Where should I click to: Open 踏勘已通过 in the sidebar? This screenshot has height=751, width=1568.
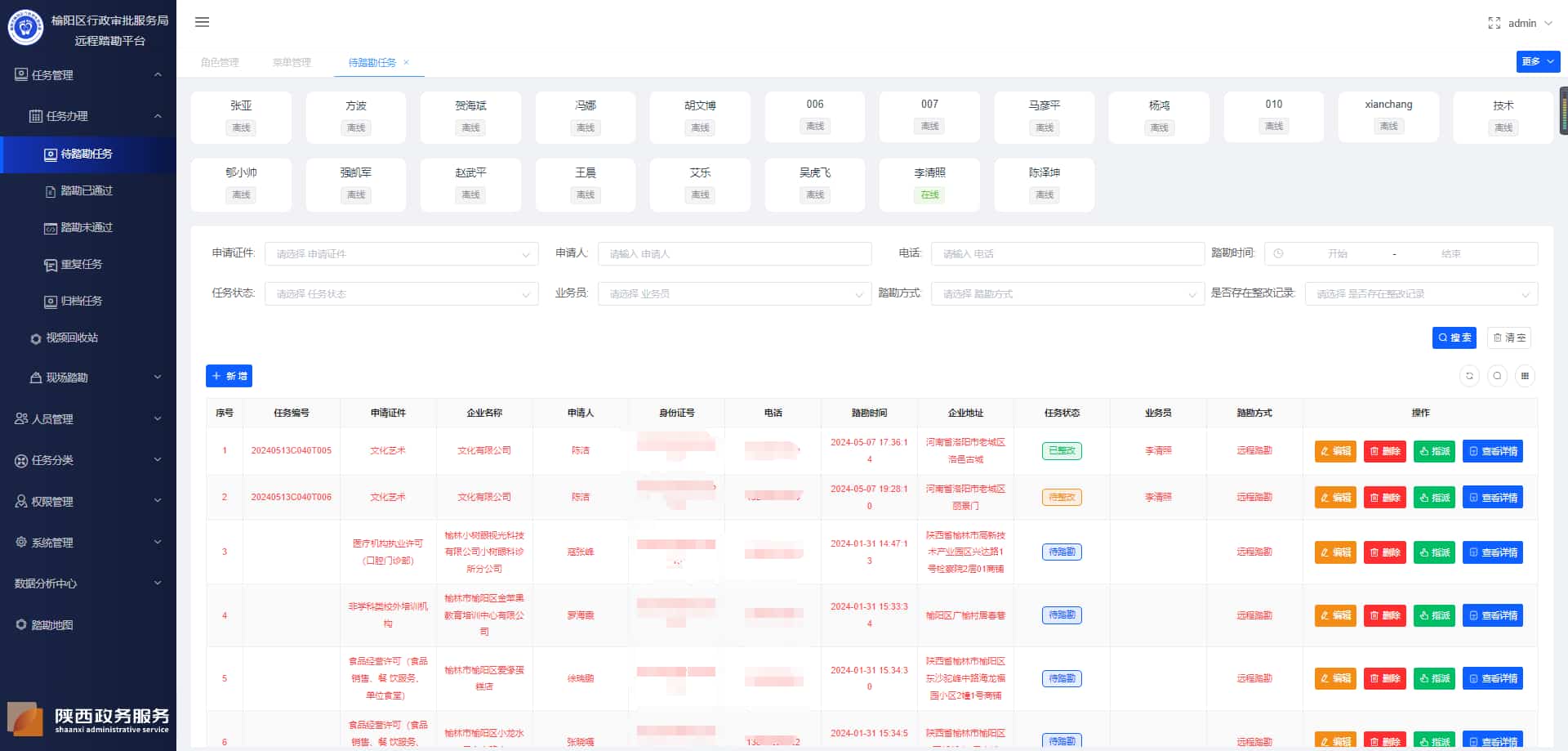point(88,190)
